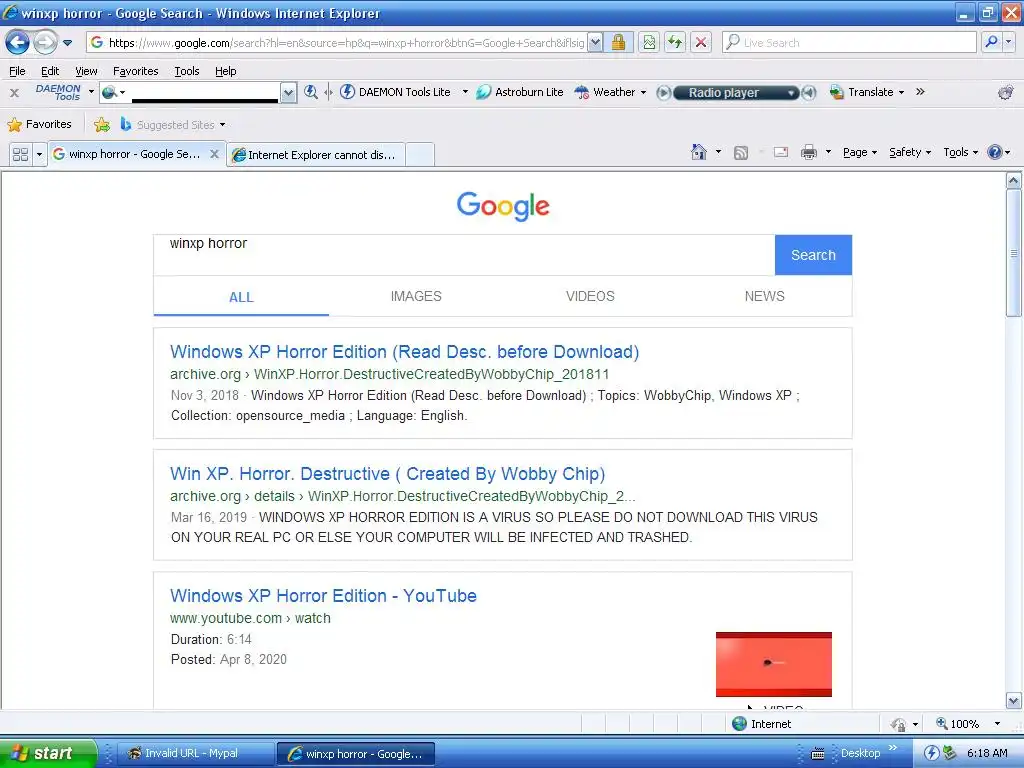The image size is (1024, 768).
Task: Click Read Mail envelope icon
Action: coord(780,152)
